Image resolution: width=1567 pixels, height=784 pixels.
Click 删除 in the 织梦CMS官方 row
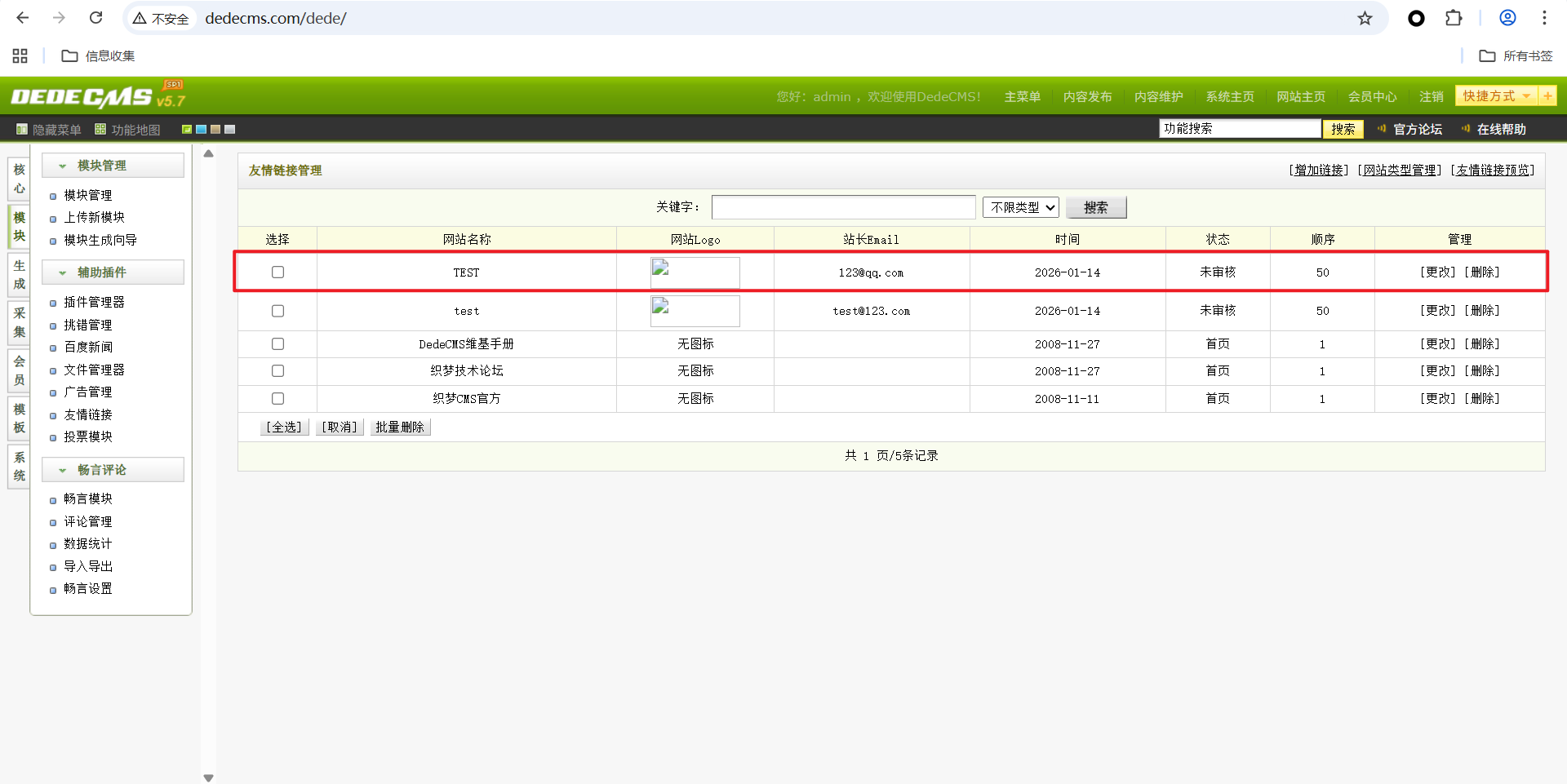point(1482,399)
